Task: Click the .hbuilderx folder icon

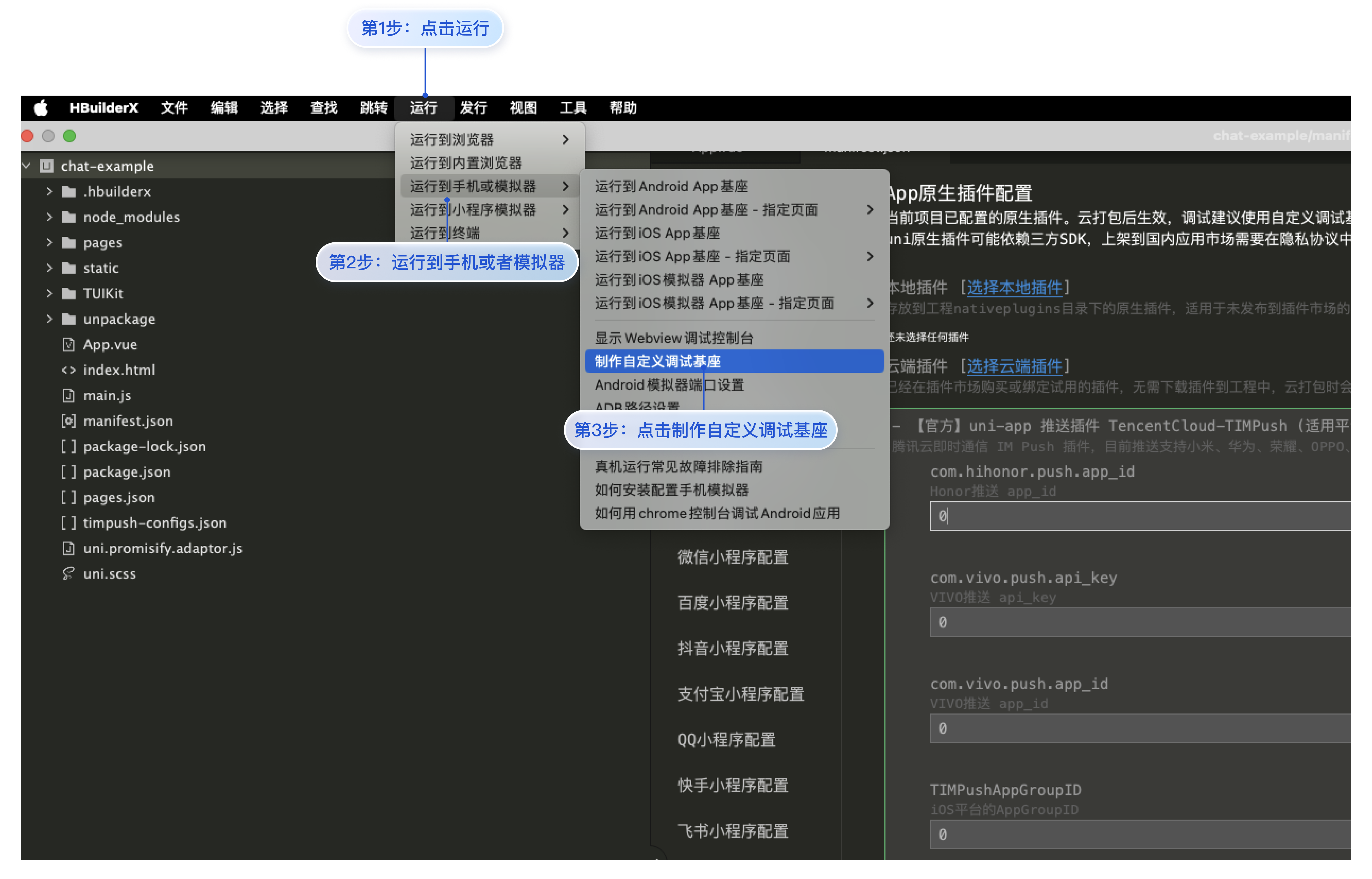Action: (x=69, y=191)
